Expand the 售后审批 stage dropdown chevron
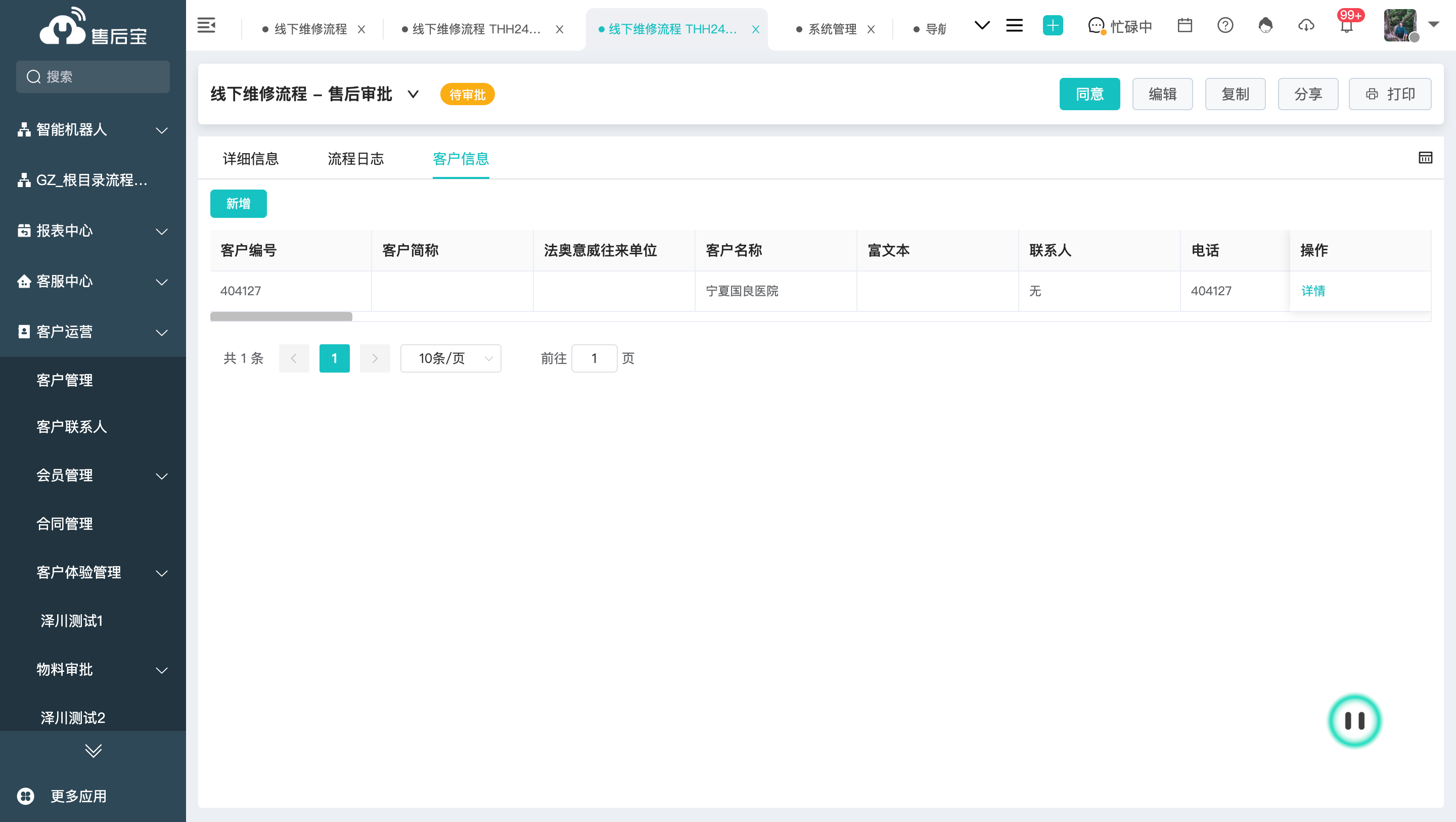 (x=413, y=94)
